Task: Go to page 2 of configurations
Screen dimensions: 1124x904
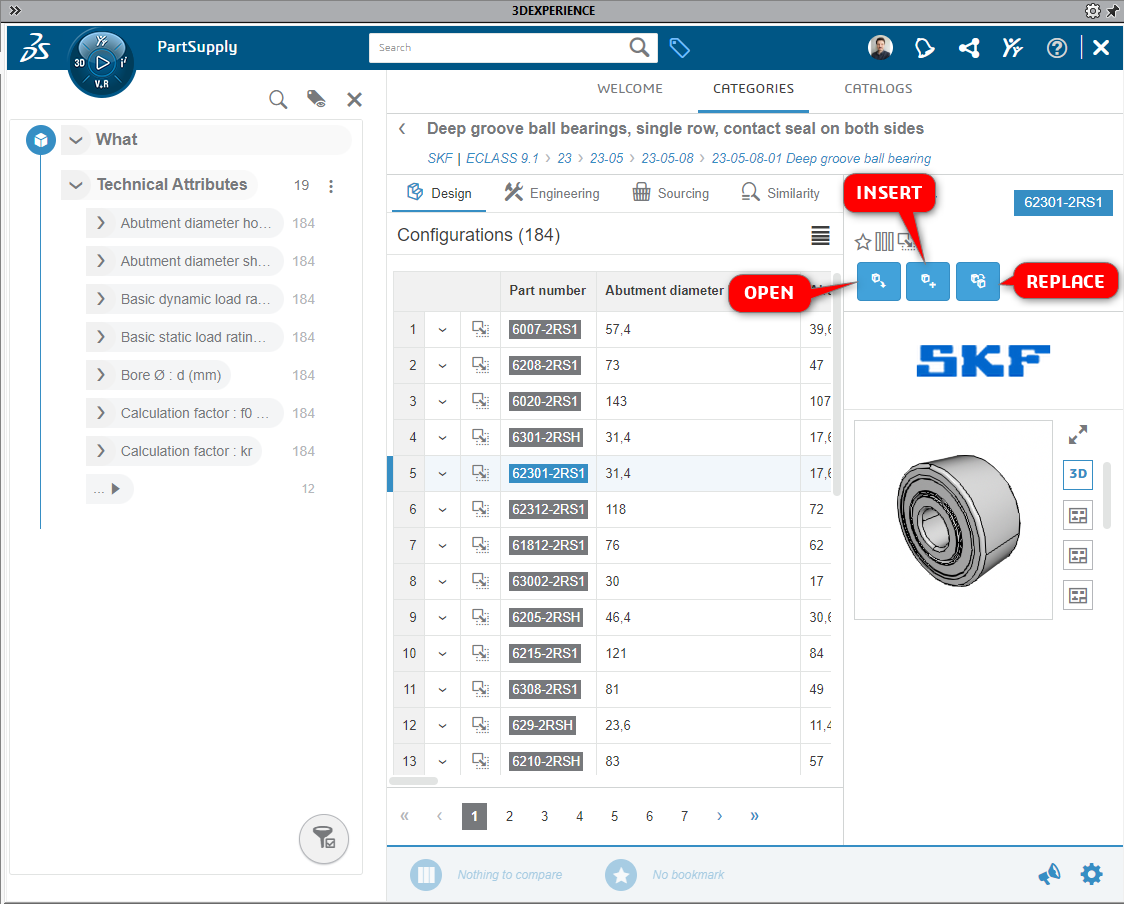Action: tap(509, 816)
